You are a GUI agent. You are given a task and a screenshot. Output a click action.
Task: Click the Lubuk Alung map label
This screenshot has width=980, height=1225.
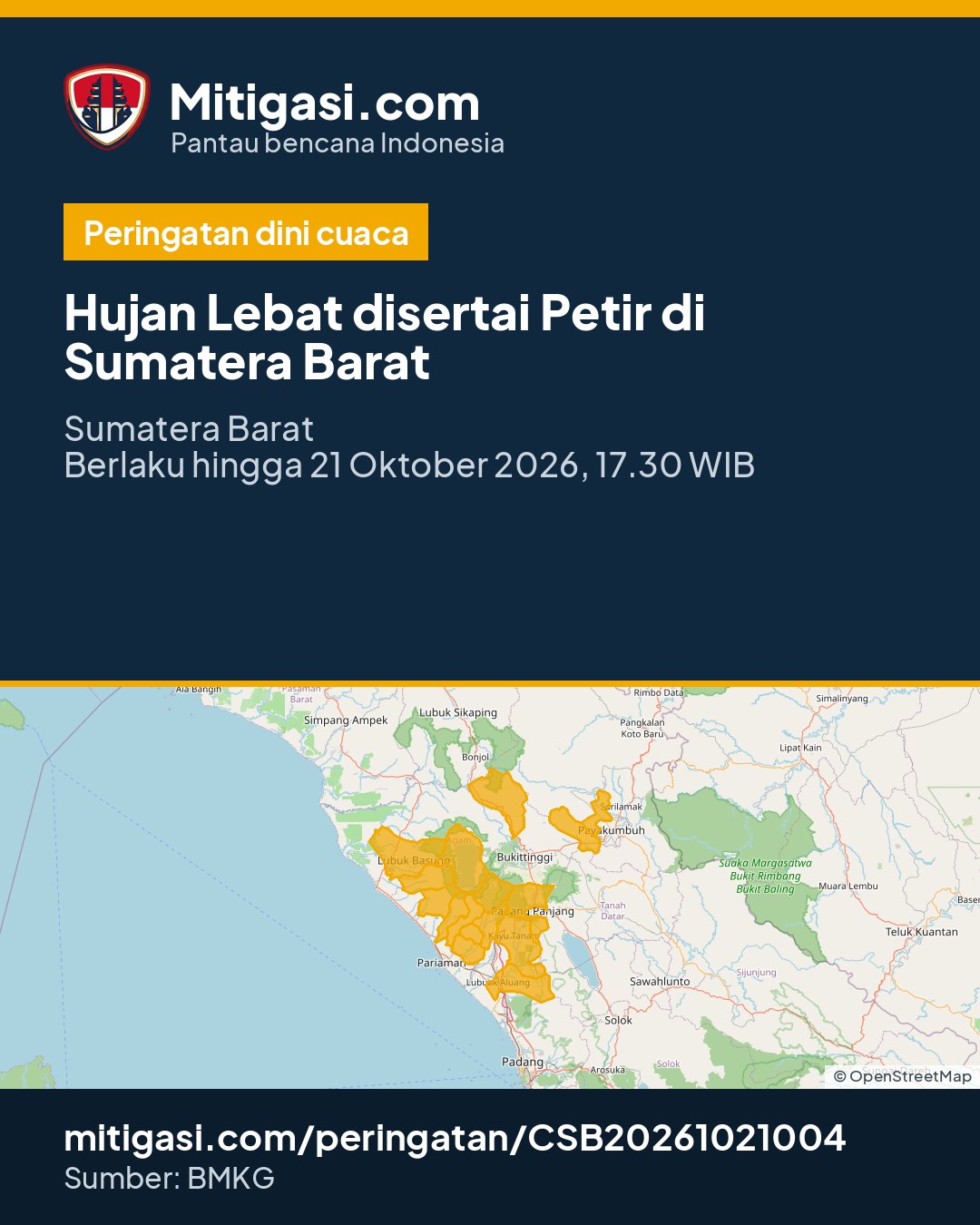click(x=498, y=983)
